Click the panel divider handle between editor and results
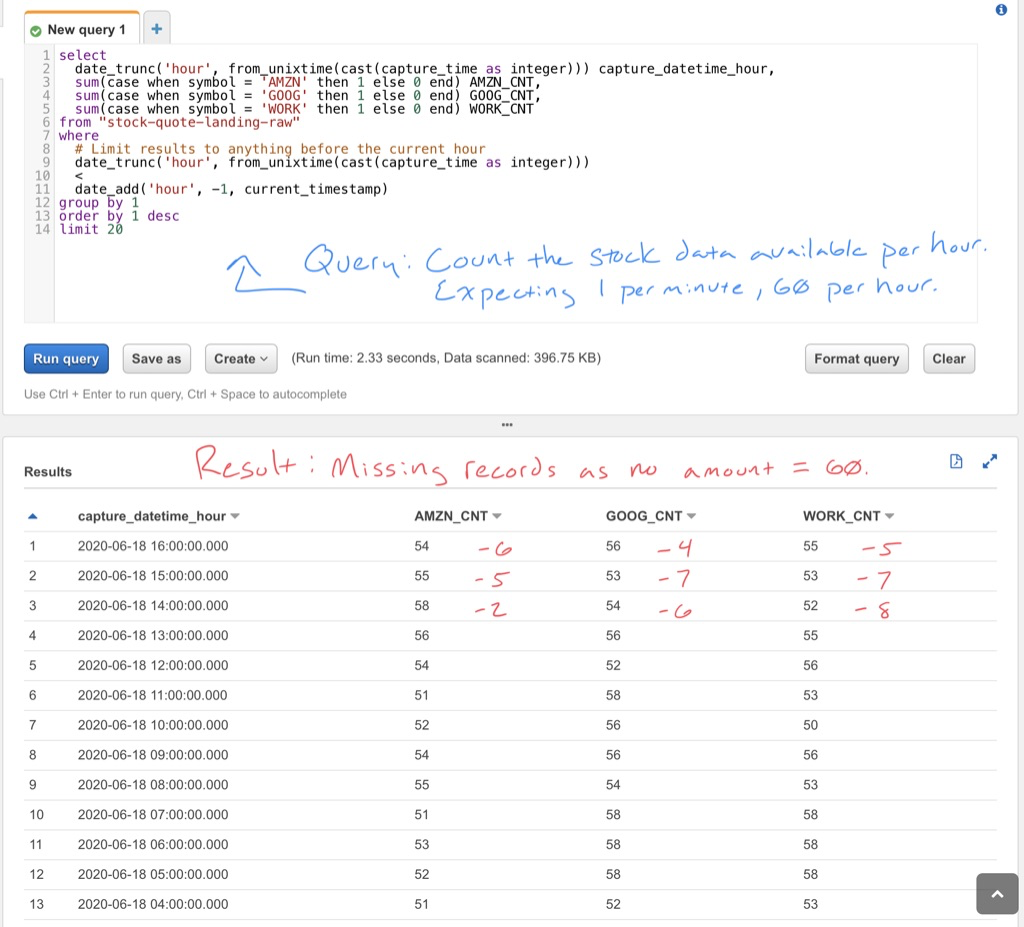 (507, 424)
